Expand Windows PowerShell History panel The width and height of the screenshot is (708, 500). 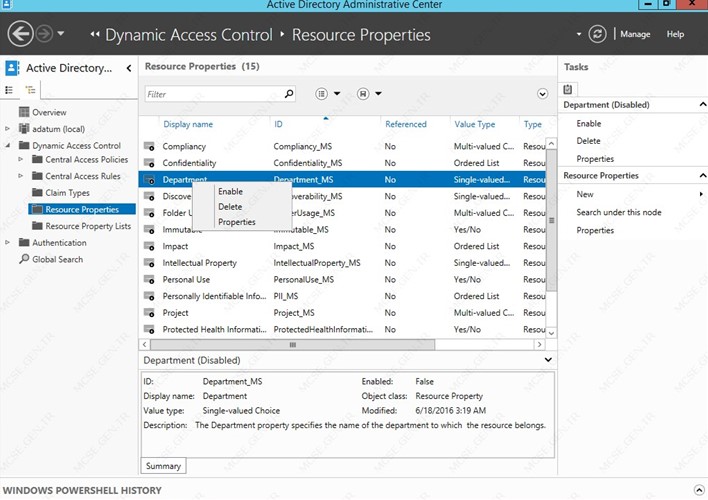699,490
